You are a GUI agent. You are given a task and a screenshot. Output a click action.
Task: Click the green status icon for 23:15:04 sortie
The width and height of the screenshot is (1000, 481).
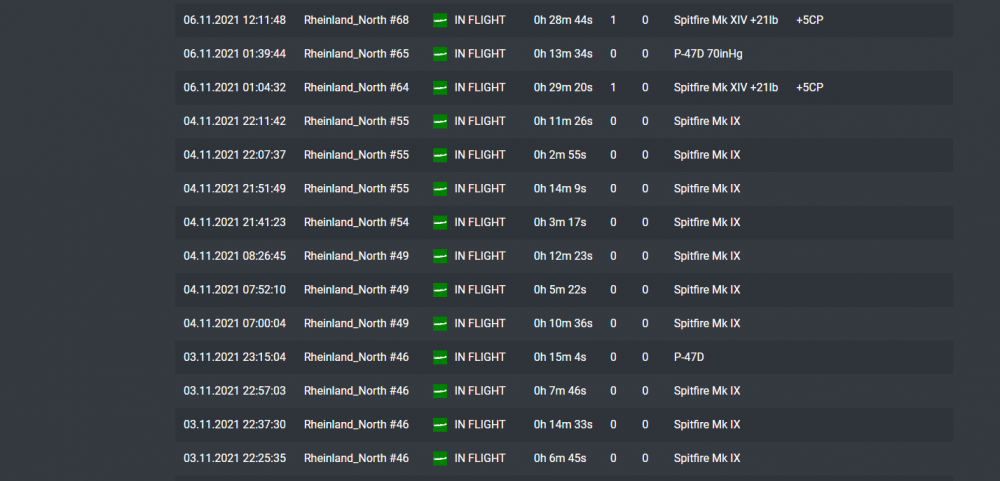point(439,357)
